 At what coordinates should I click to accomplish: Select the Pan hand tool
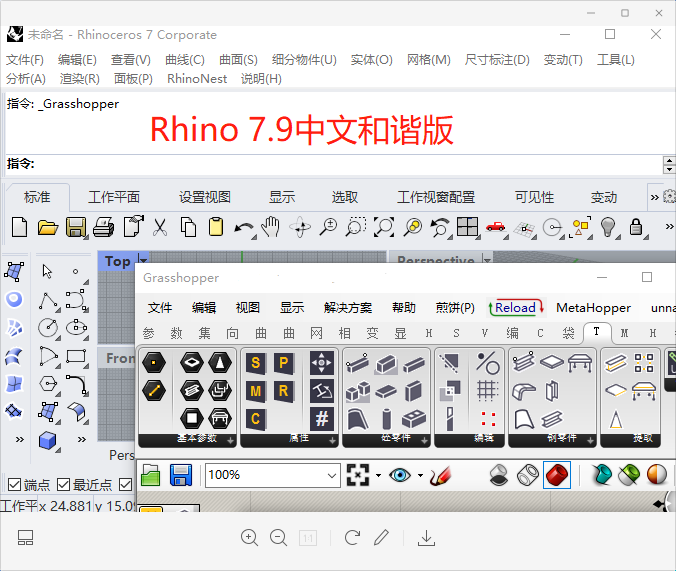click(x=272, y=227)
